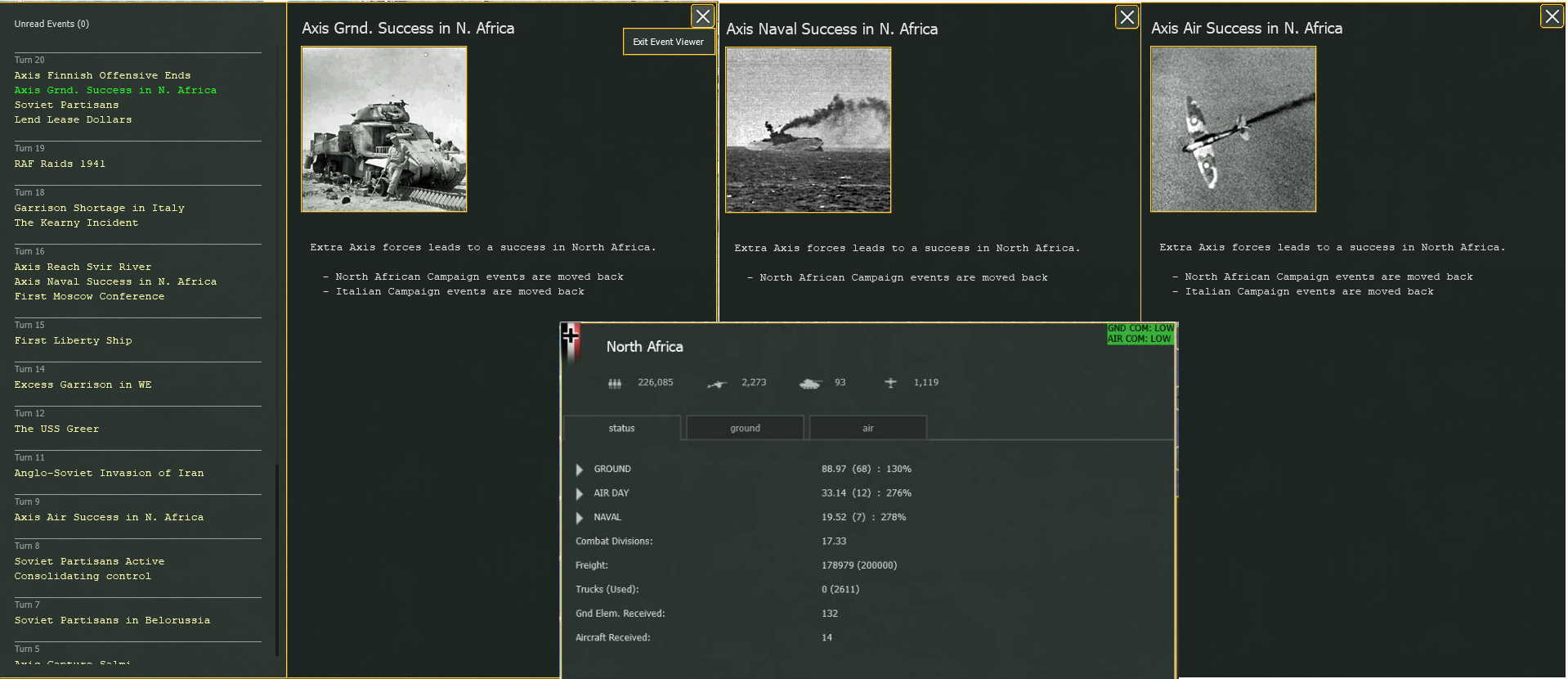Open The USS Greer event

click(56, 429)
